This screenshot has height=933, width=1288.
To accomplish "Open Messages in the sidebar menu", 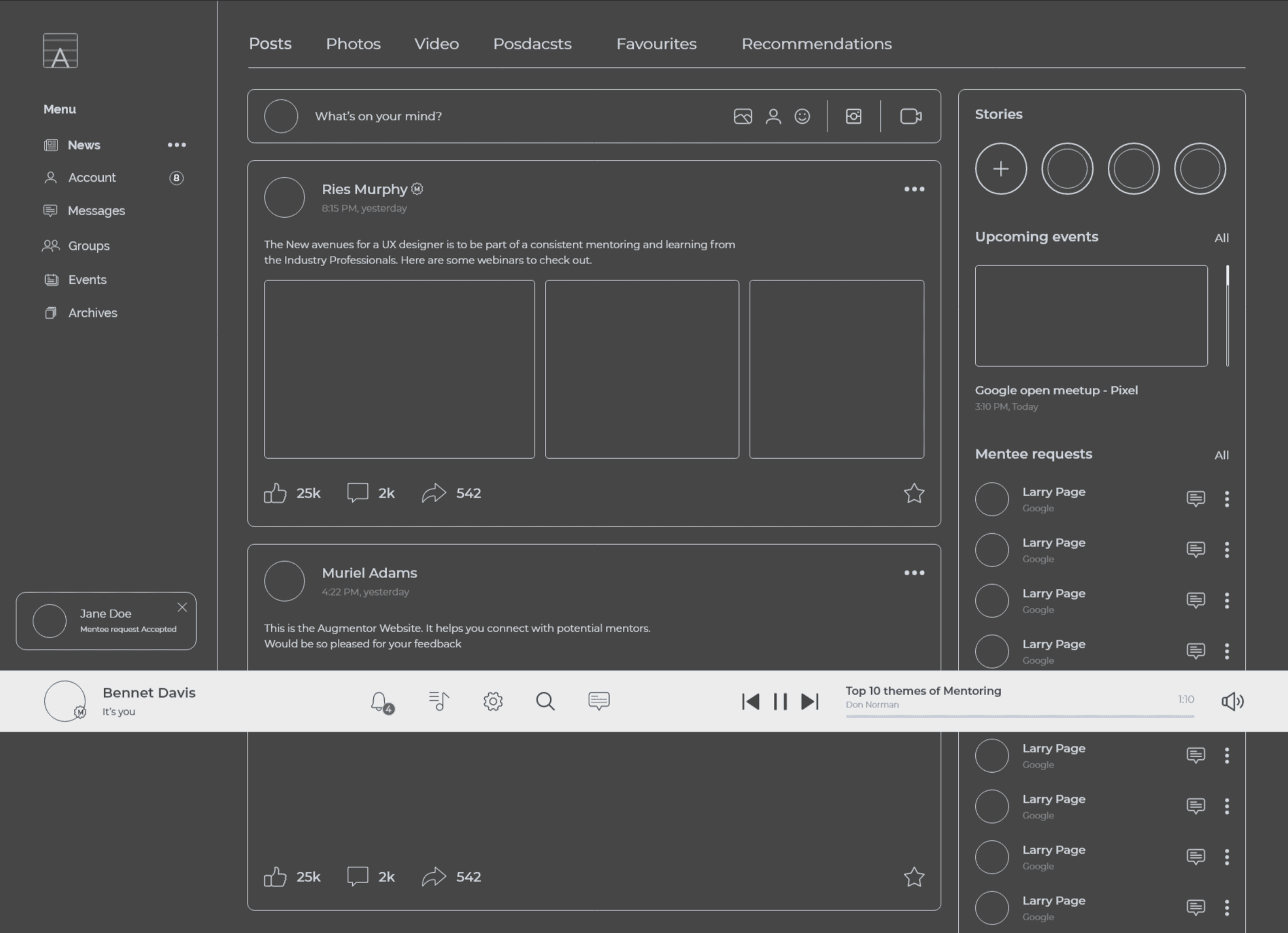I will click(96, 211).
